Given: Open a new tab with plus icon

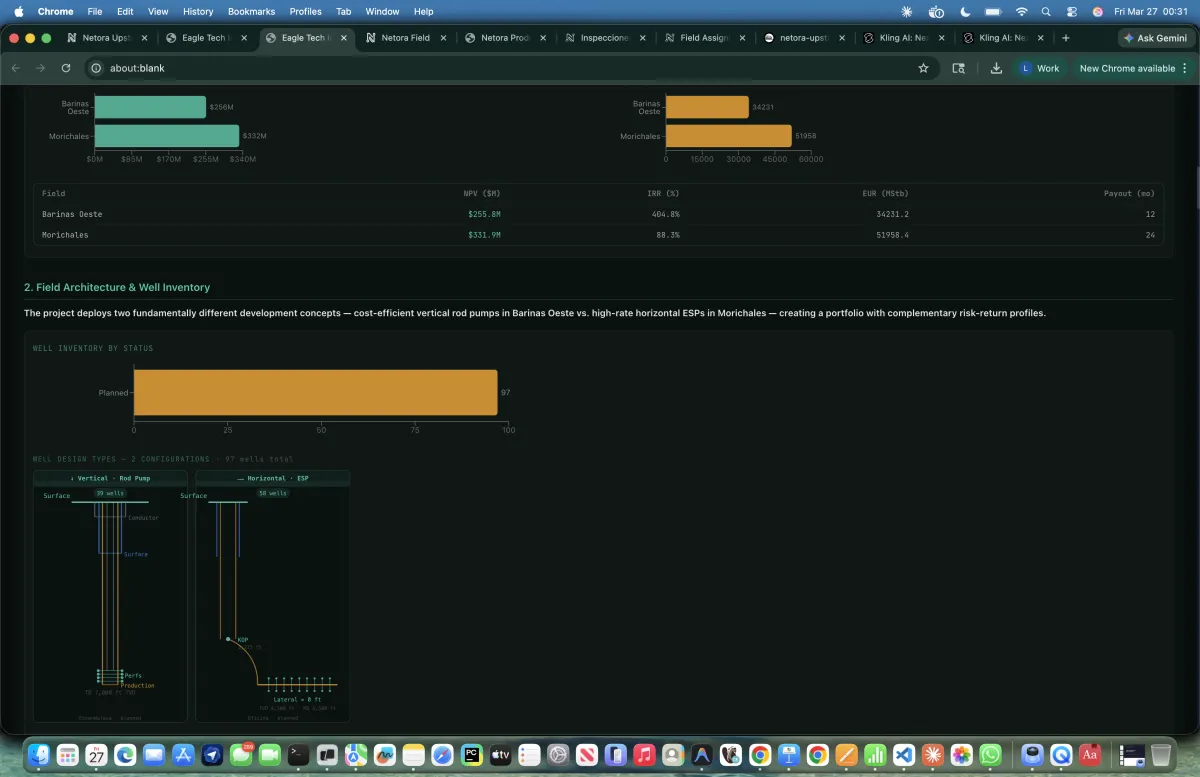Looking at the screenshot, I should coord(1065,38).
